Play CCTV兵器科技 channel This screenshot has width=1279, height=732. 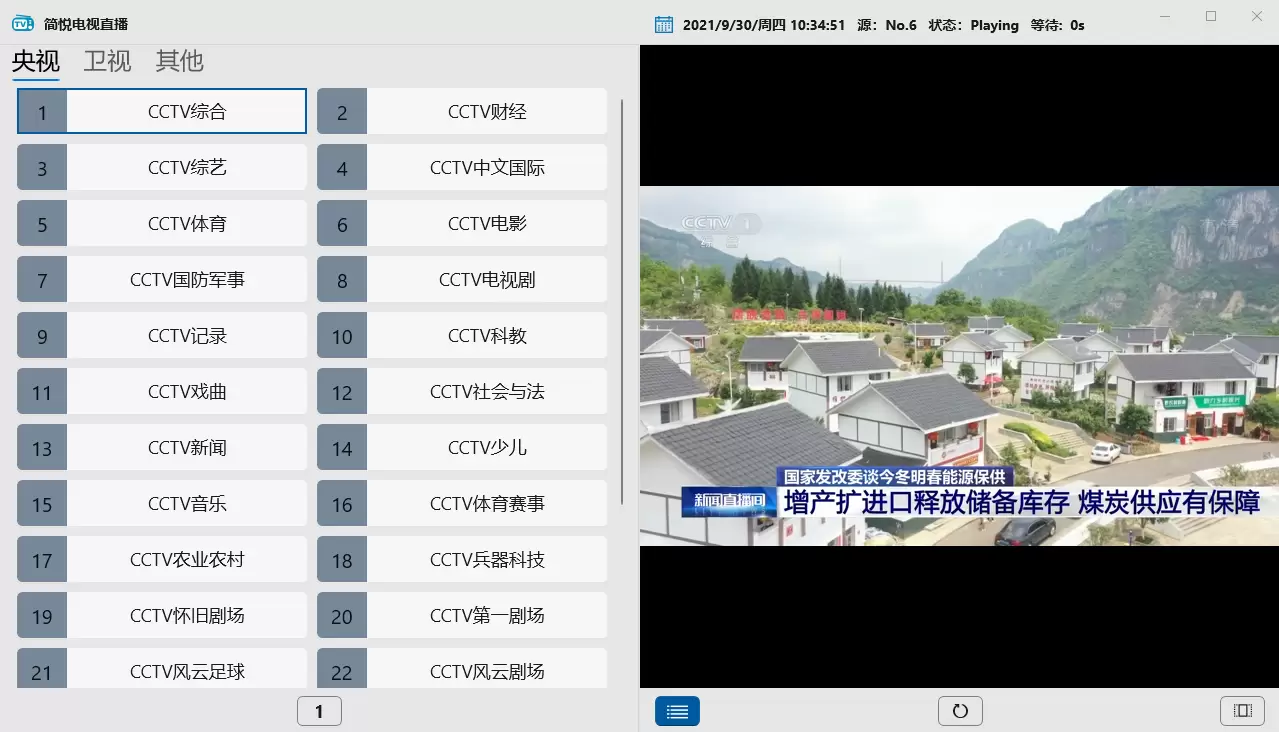click(462, 559)
